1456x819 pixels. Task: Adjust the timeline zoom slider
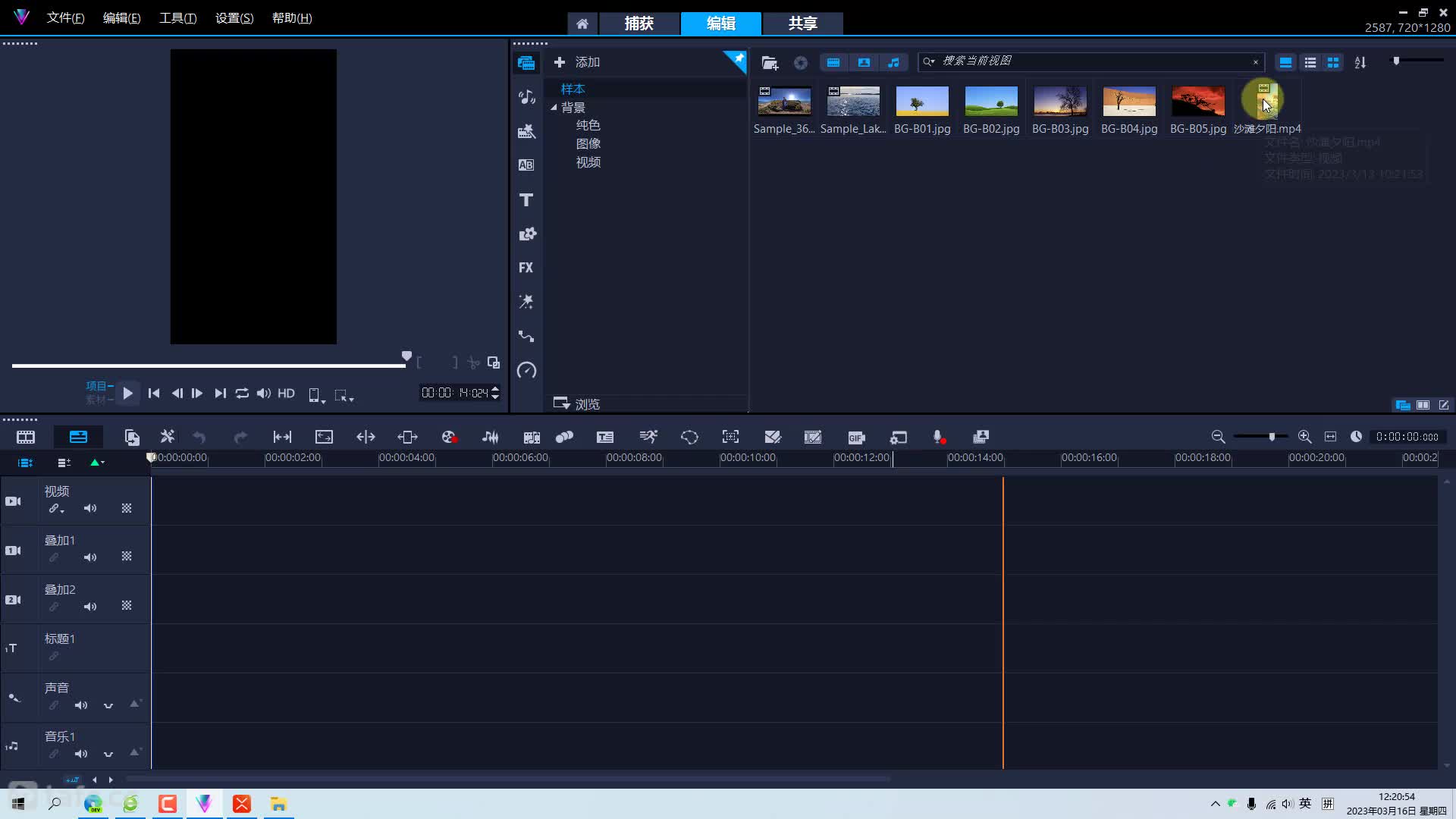(x=1260, y=437)
